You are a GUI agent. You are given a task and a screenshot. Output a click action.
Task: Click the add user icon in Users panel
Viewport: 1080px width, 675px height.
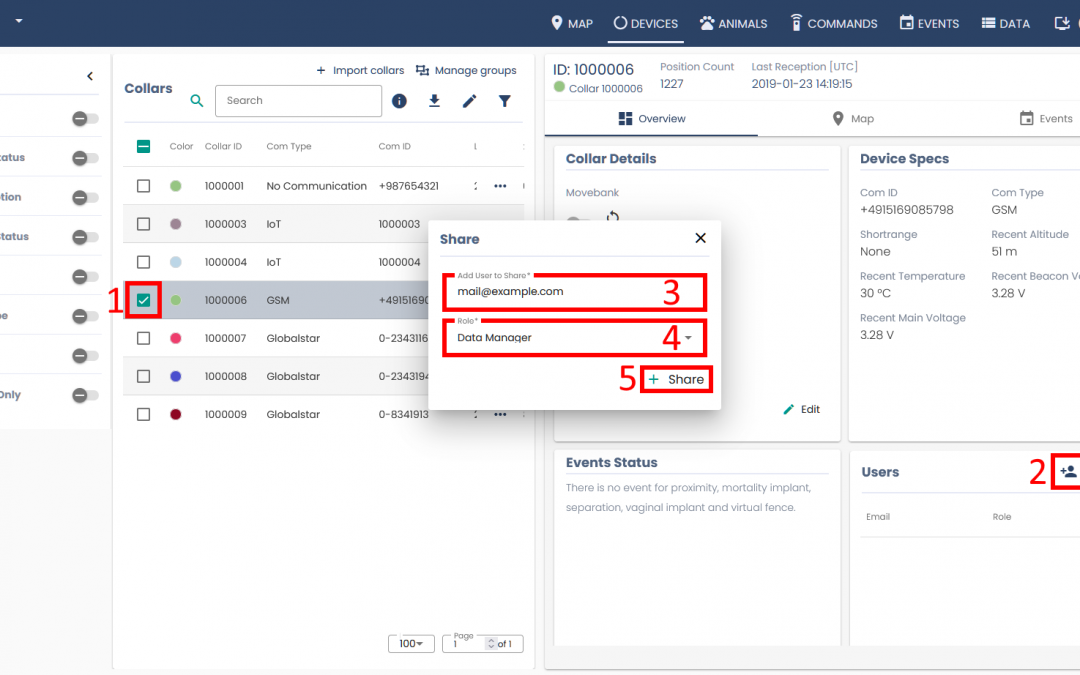coord(1068,472)
